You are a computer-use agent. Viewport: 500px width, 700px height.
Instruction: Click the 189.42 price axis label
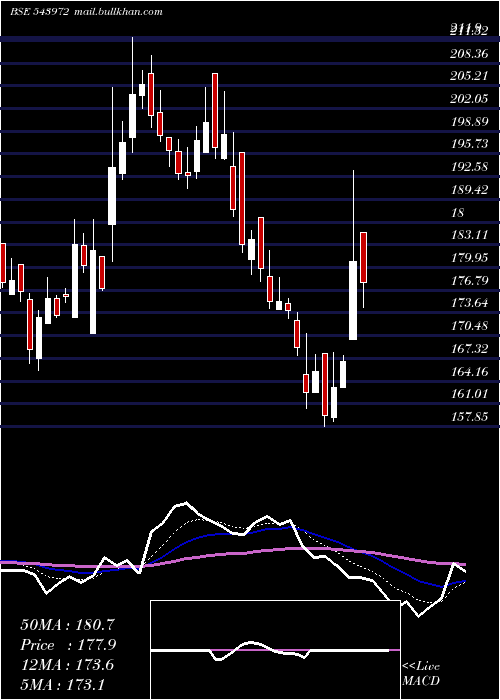click(469, 190)
